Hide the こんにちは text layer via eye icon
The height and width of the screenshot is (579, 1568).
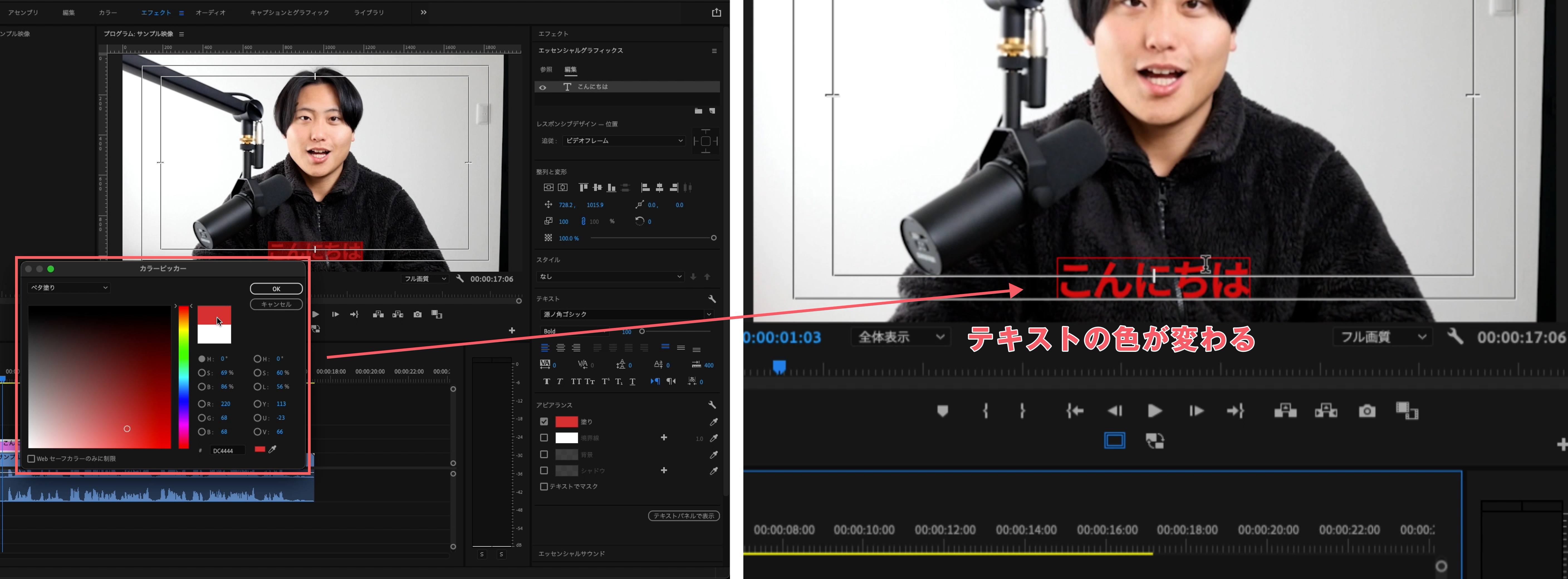[x=542, y=87]
